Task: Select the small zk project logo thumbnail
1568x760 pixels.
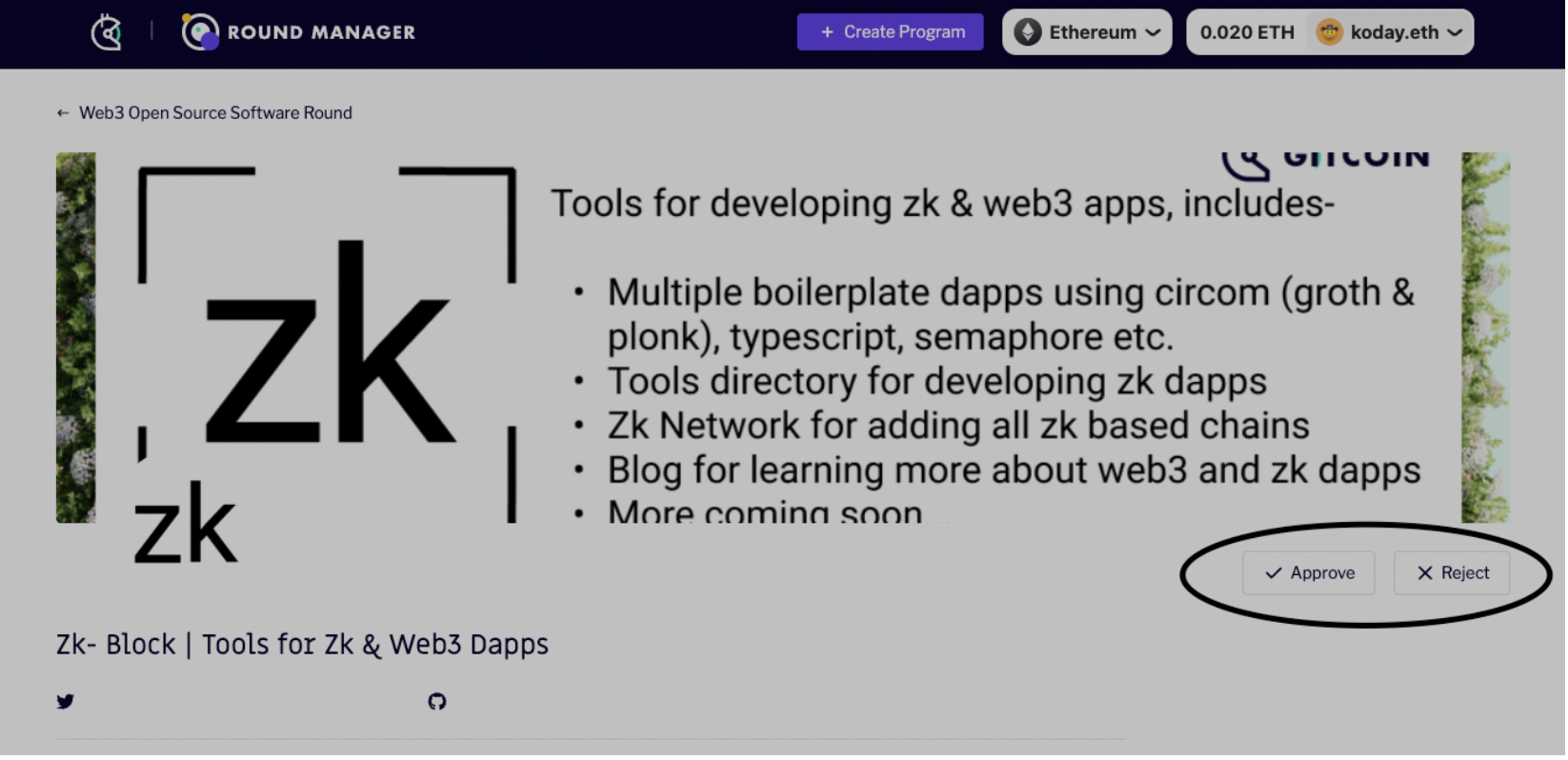Action: click(x=185, y=523)
